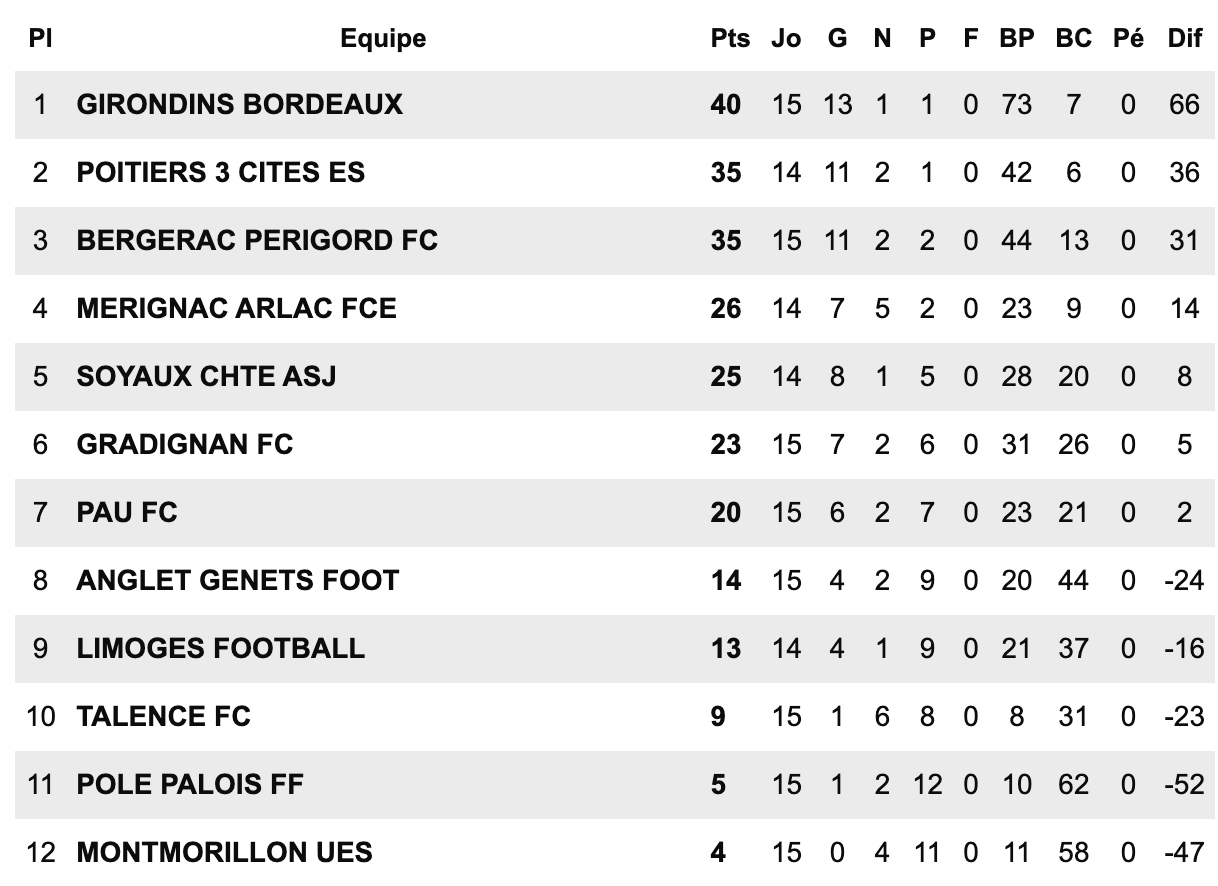Select MONTMORILLON UES team name

pyautogui.click(x=224, y=852)
